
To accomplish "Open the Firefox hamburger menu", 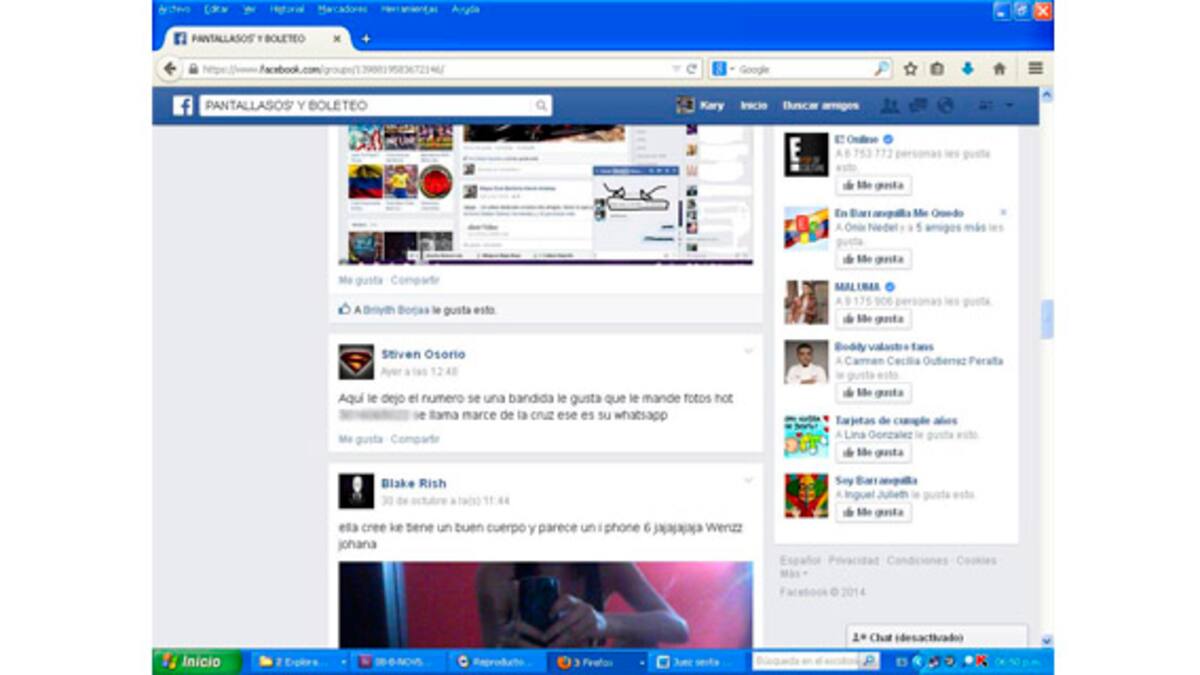I will tap(1035, 69).
